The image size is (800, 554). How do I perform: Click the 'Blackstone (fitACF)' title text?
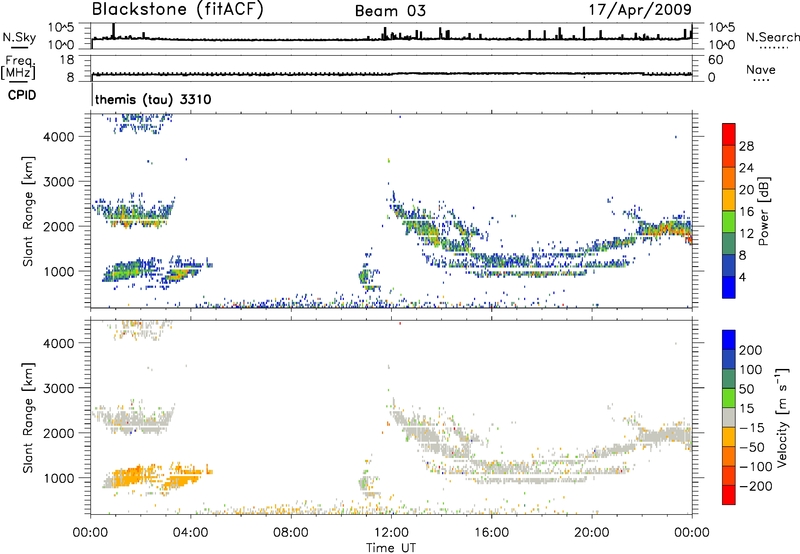coord(178,10)
